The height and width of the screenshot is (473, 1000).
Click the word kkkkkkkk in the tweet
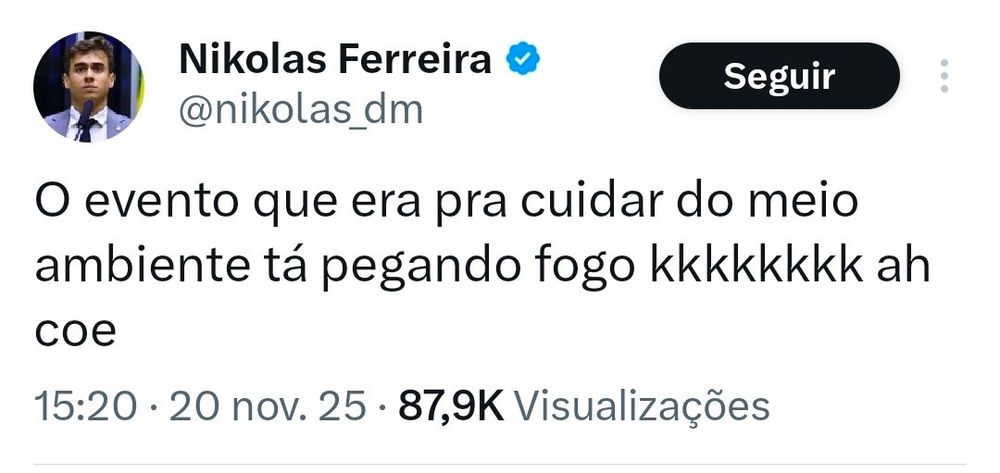[756, 268]
